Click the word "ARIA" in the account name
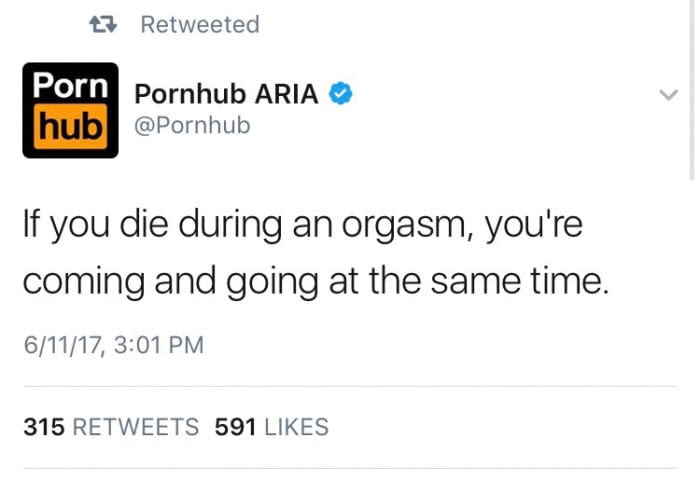 [x=286, y=94]
